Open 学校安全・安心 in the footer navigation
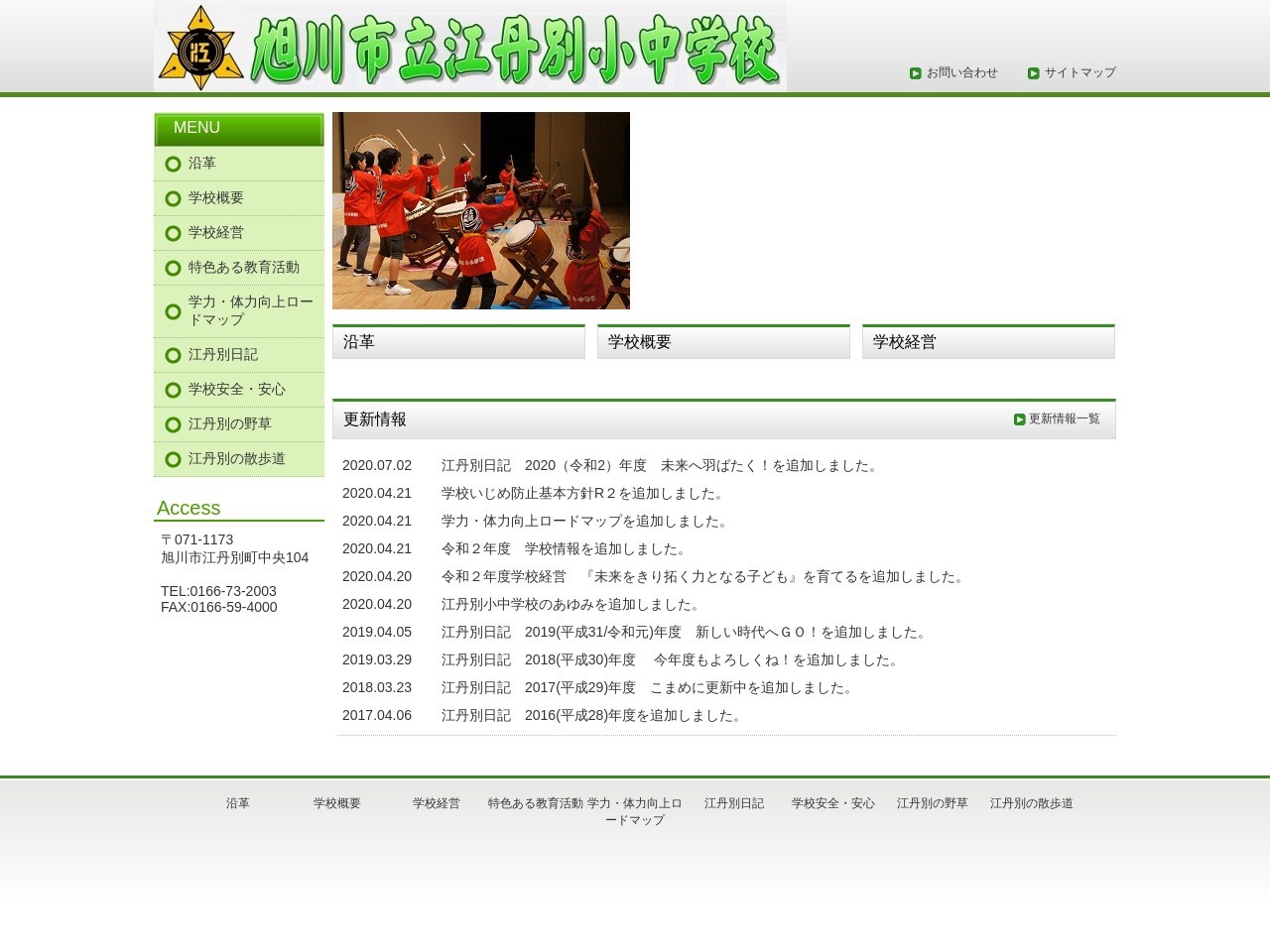This screenshot has height=952, width=1270. [x=833, y=803]
